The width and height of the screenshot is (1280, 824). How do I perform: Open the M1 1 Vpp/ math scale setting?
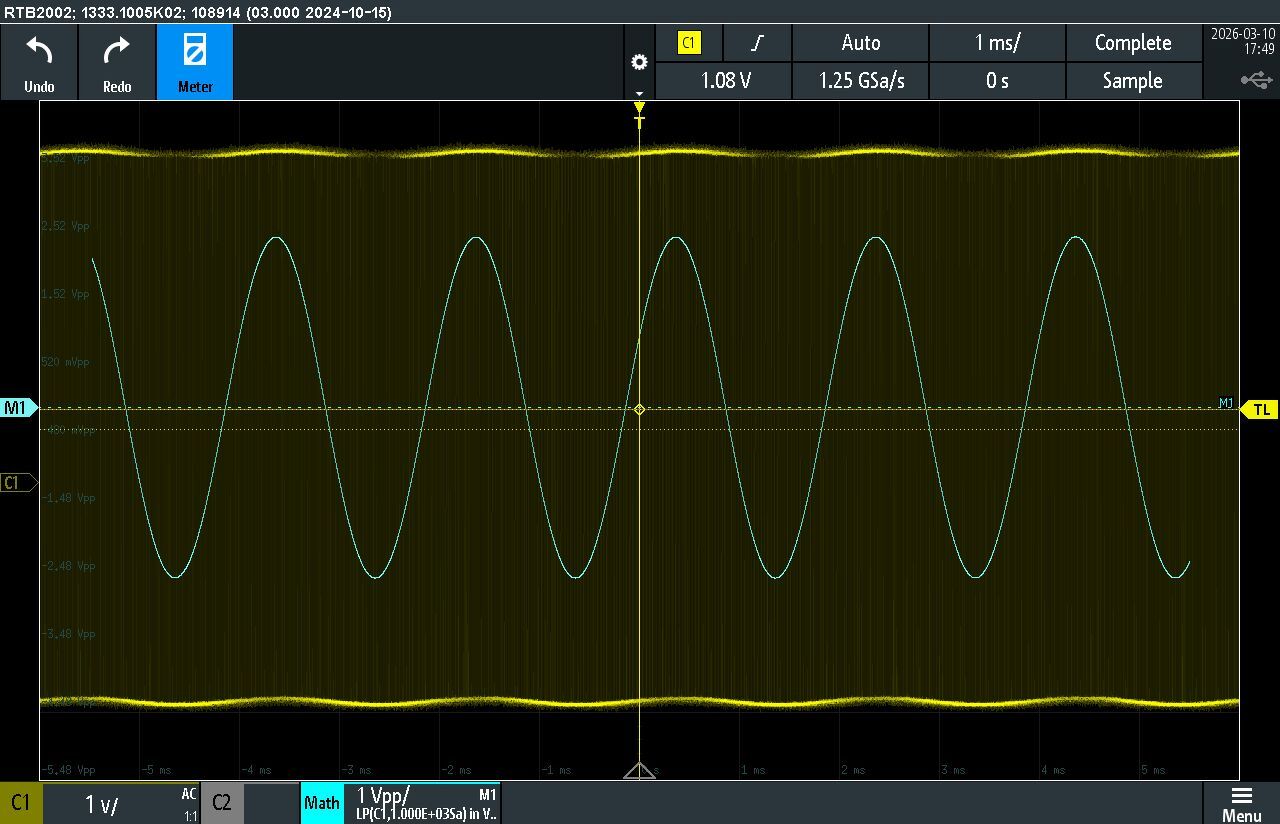[x=422, y=803]
